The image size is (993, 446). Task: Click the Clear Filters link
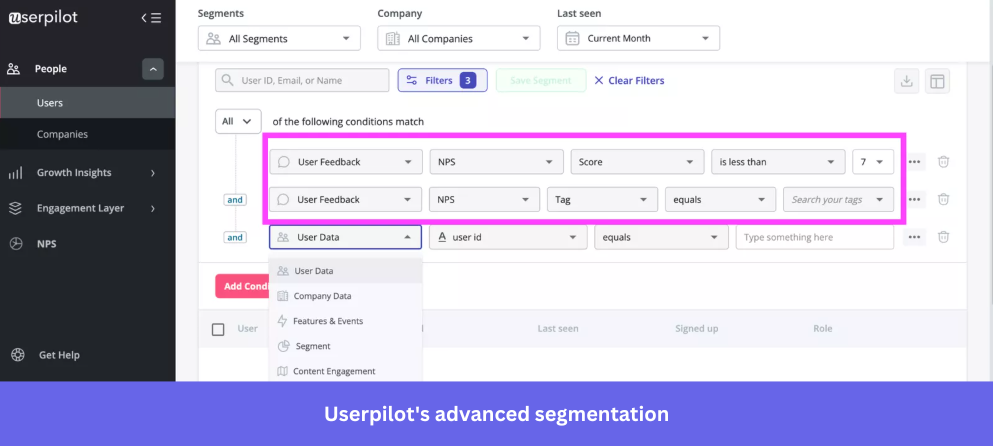pyautogui.click(x=629, y=80)
